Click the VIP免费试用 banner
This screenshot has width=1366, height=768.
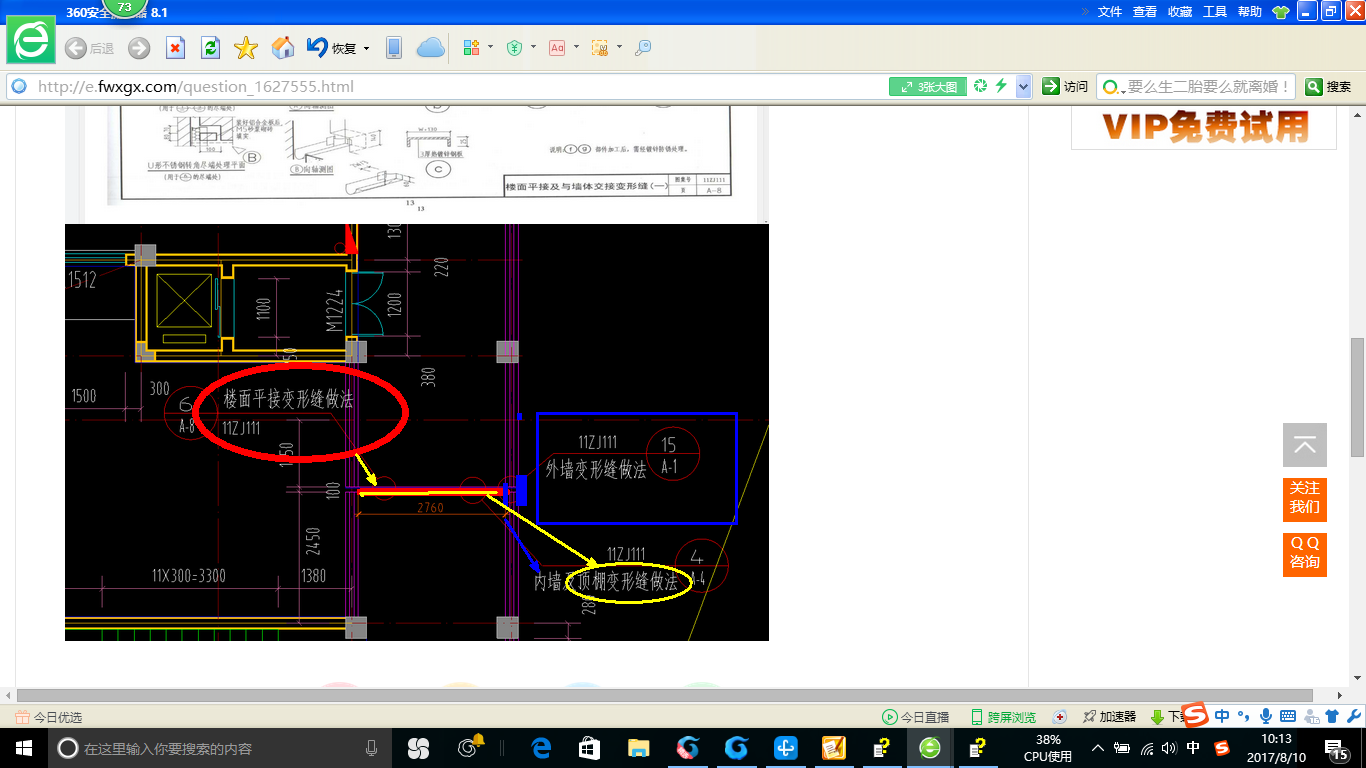tap(1204, 128)
